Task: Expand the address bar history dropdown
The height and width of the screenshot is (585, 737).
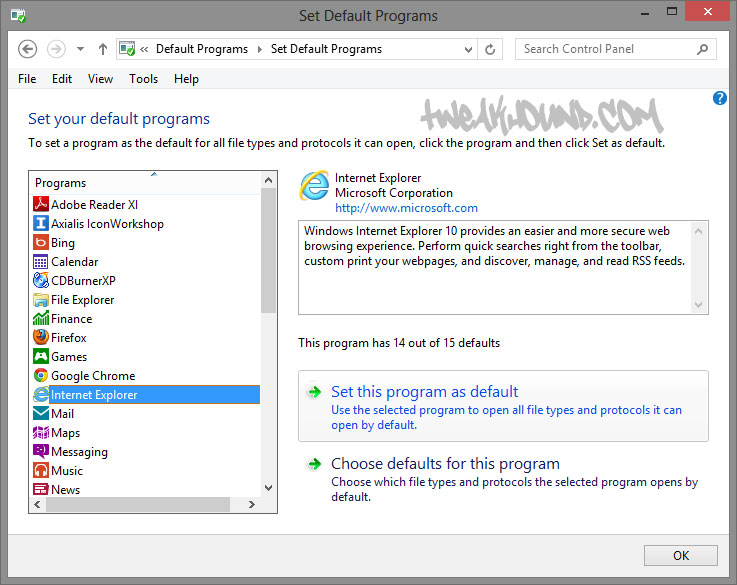Action: pyautogui.click(x=468, y=49)
